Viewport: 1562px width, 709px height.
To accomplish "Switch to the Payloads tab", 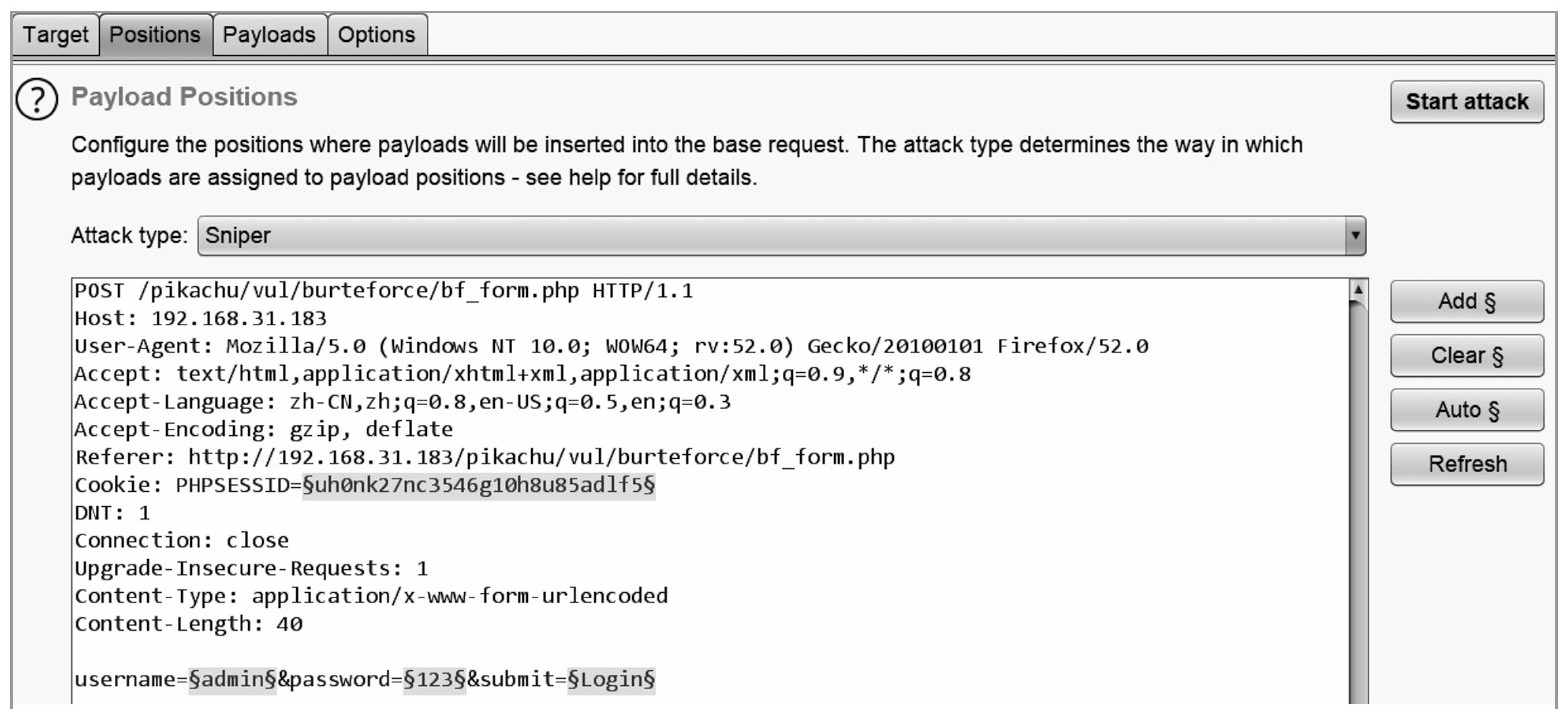I will 269,35.
